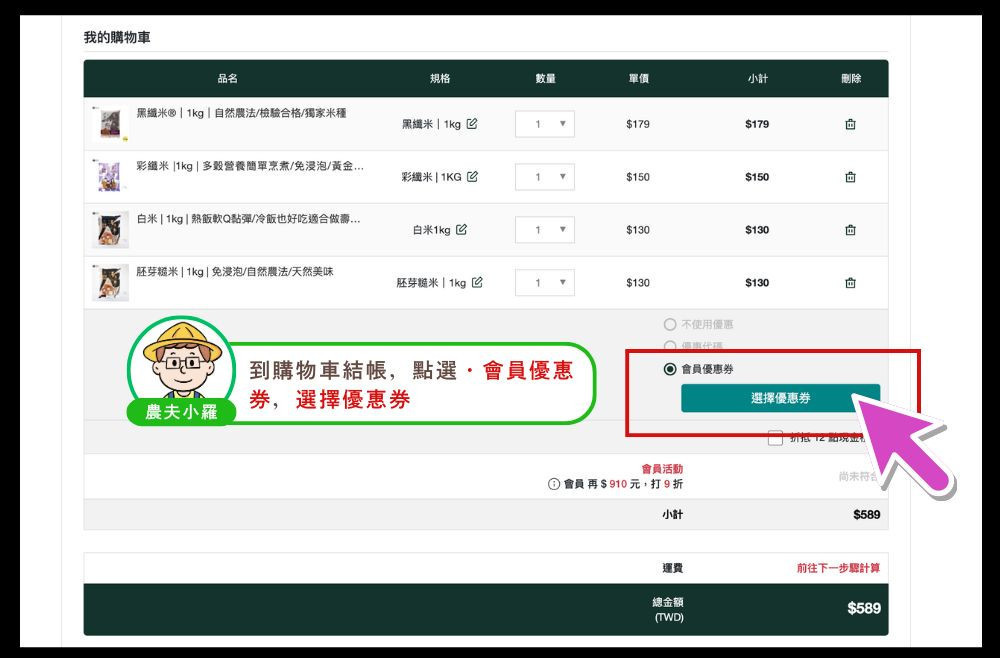This screenshot has width=1000, height=658.
Task: Delete 胚芽糙米 row via trash icon
Action: [x=850, y=283]
